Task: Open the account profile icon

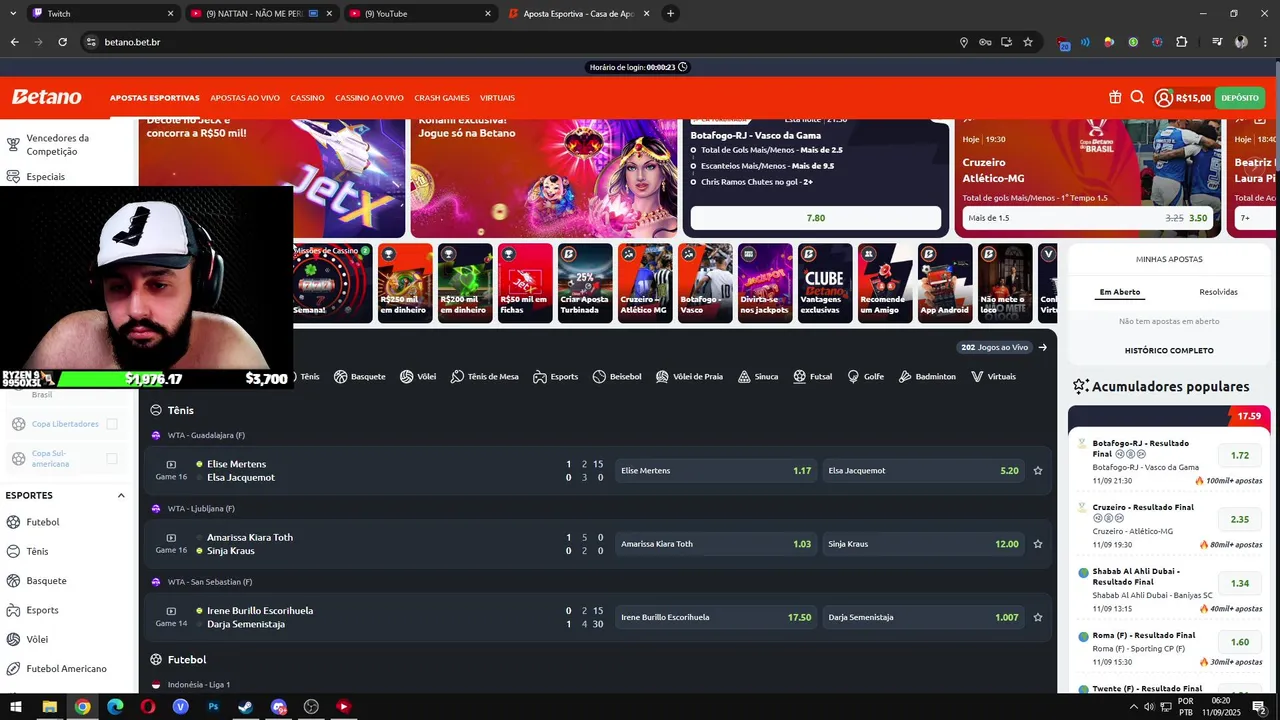Action: click(x=1163, y=98)
